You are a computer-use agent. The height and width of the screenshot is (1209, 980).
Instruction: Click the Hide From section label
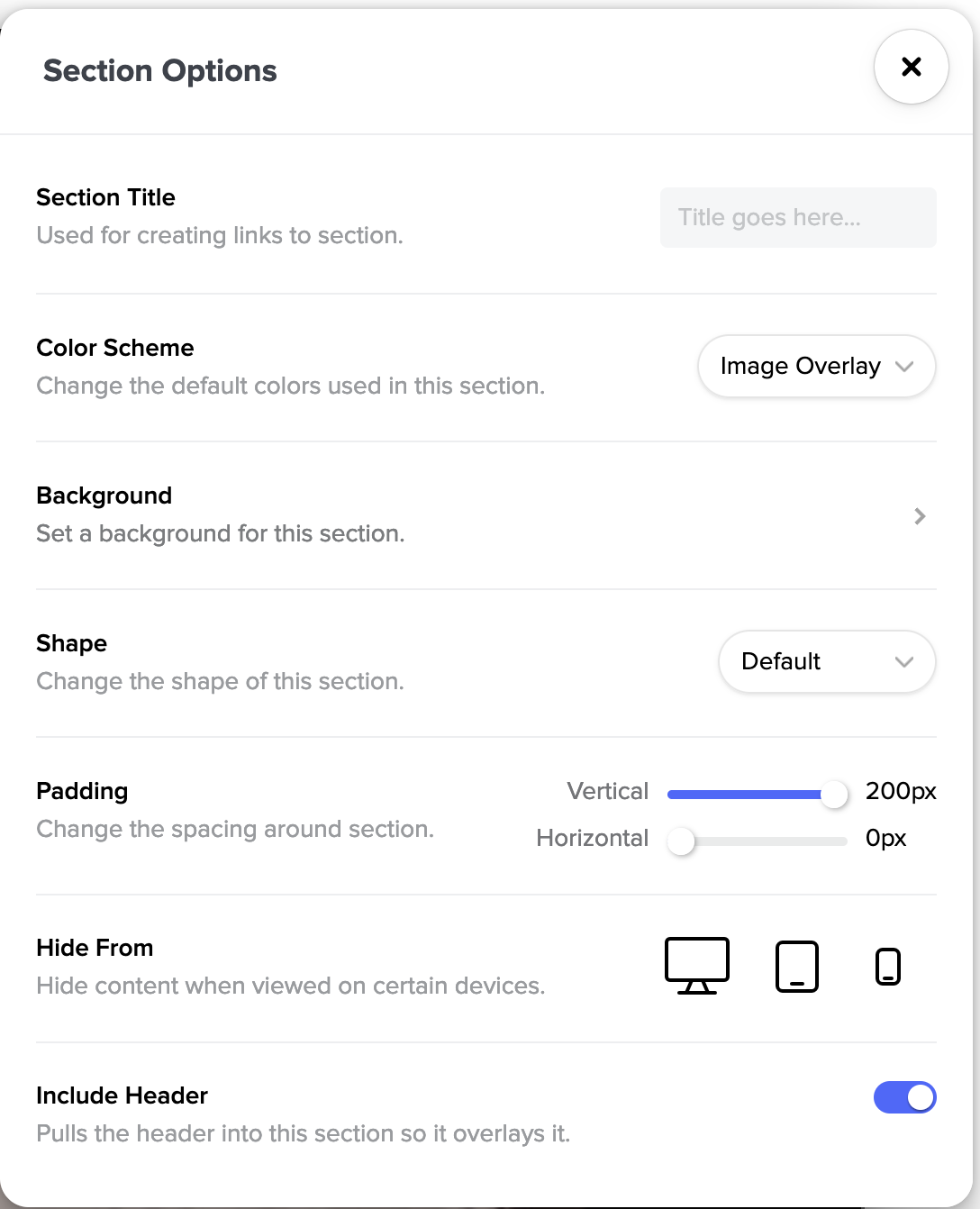pyautogui.click(x=95, y=947)
